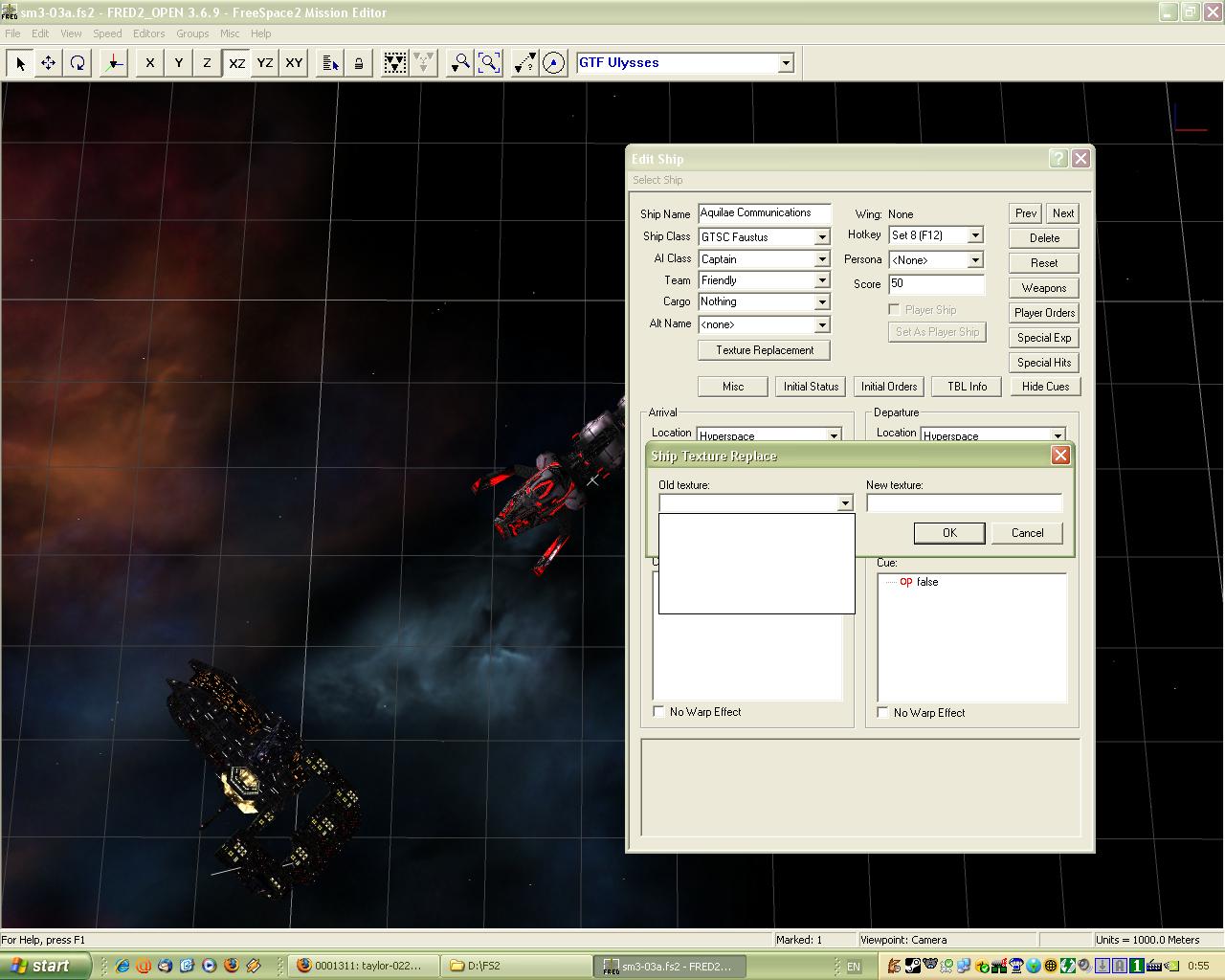This screenshot has width=1225, height=980.
Task: Close the Edit Ship window
Action: point(1080,159)
